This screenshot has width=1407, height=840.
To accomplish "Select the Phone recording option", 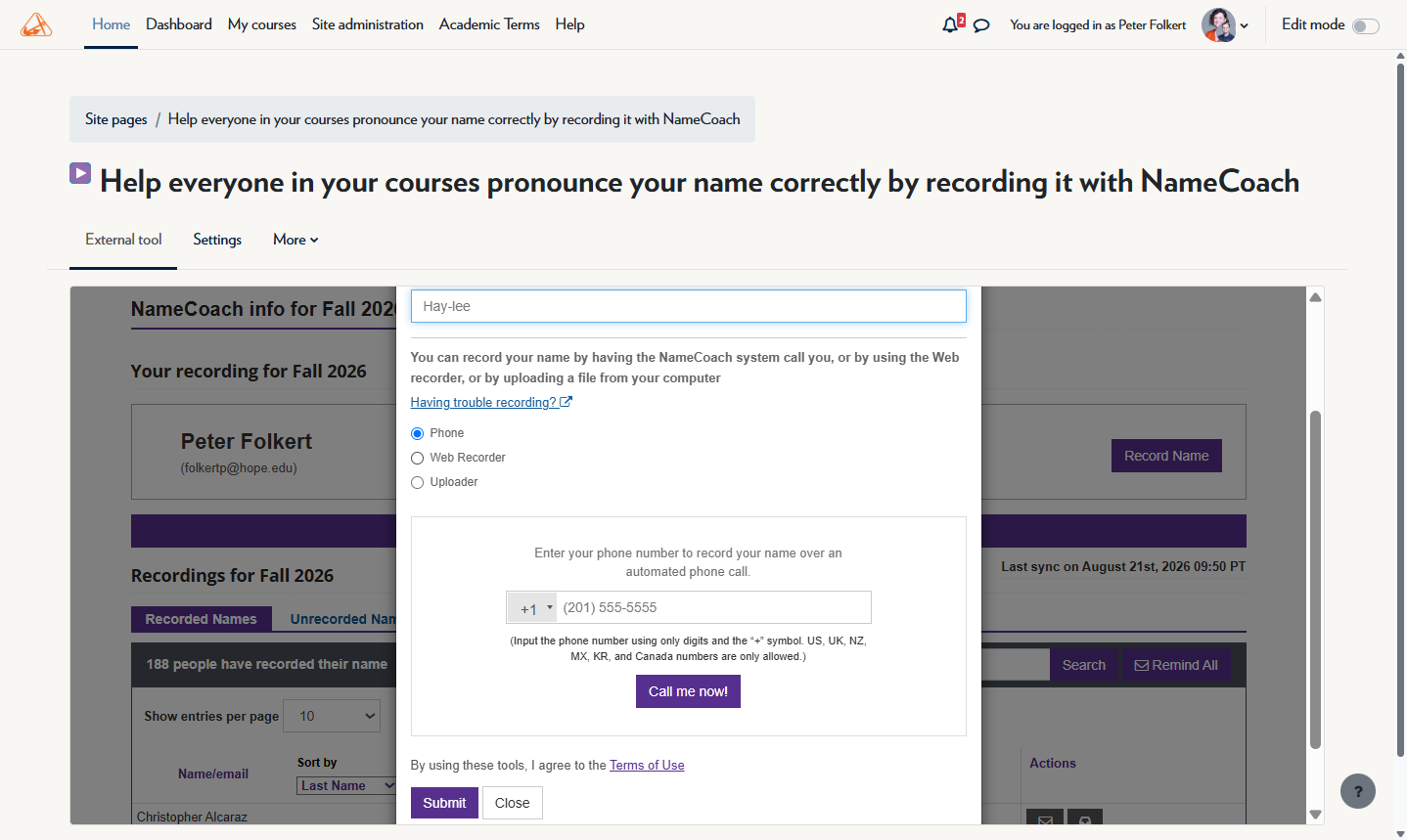I will coord(417,433).
